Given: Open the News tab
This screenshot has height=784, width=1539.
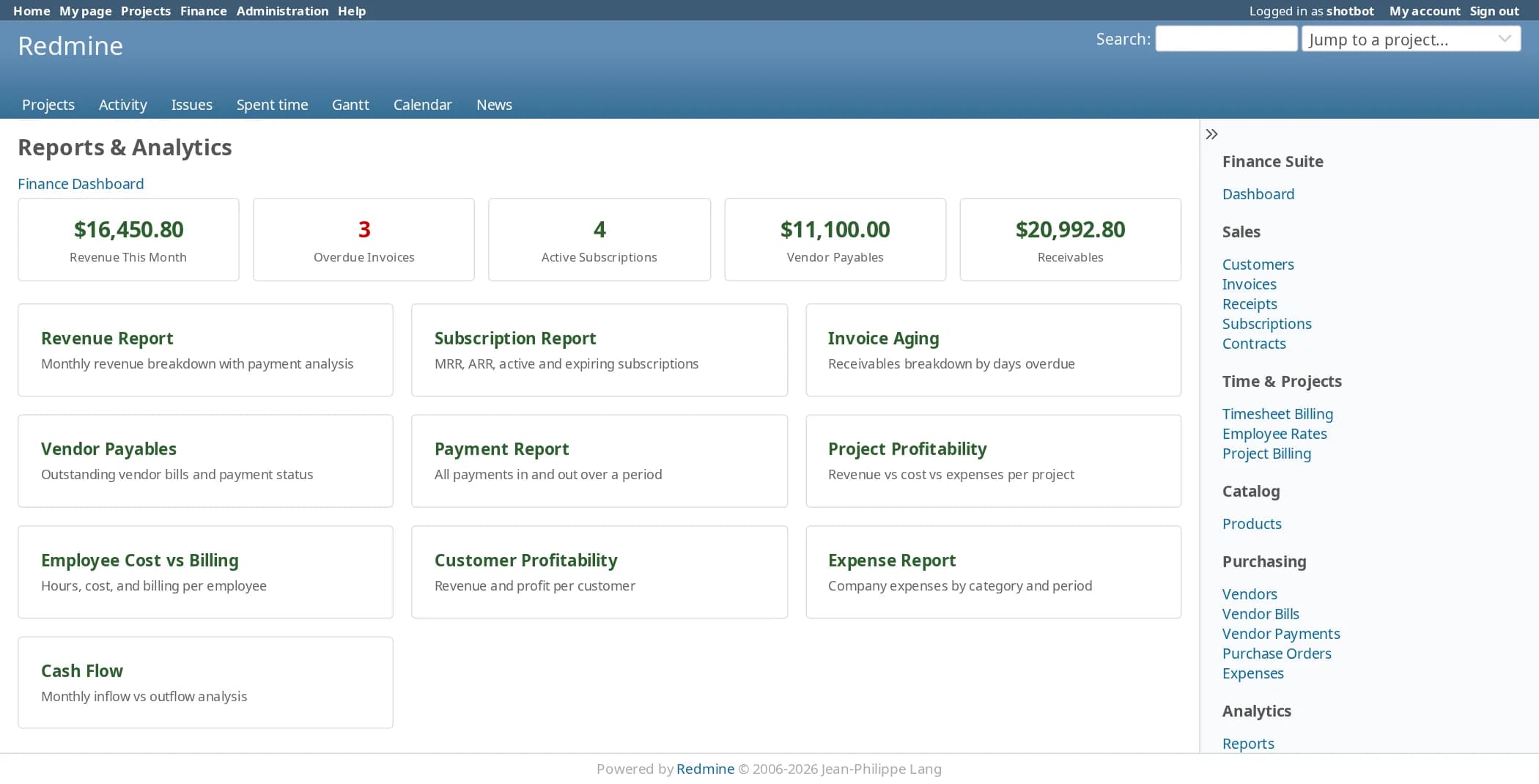Looking at the screenshot, I should click(494, 105).
